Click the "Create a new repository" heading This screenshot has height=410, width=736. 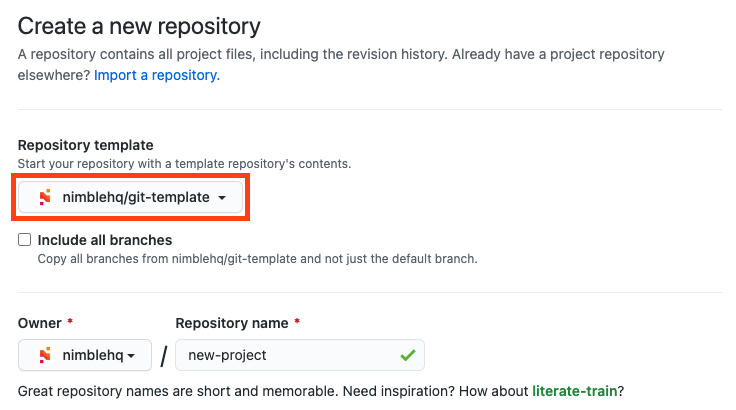[139, 25]
